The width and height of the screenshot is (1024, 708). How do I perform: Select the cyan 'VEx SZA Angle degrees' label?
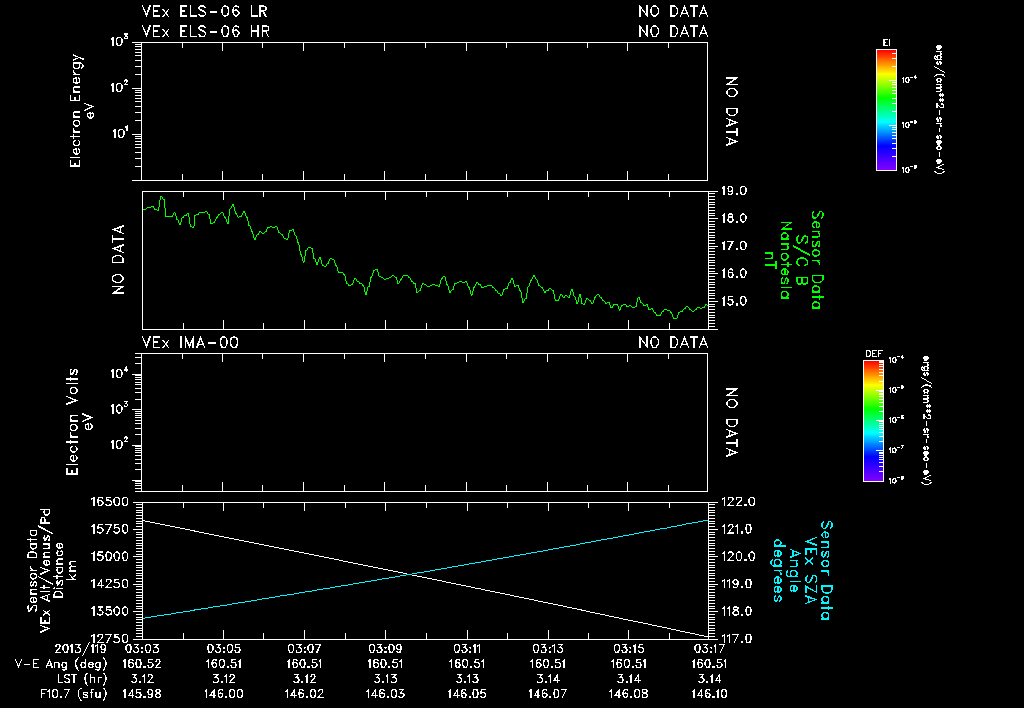[803, 570]
